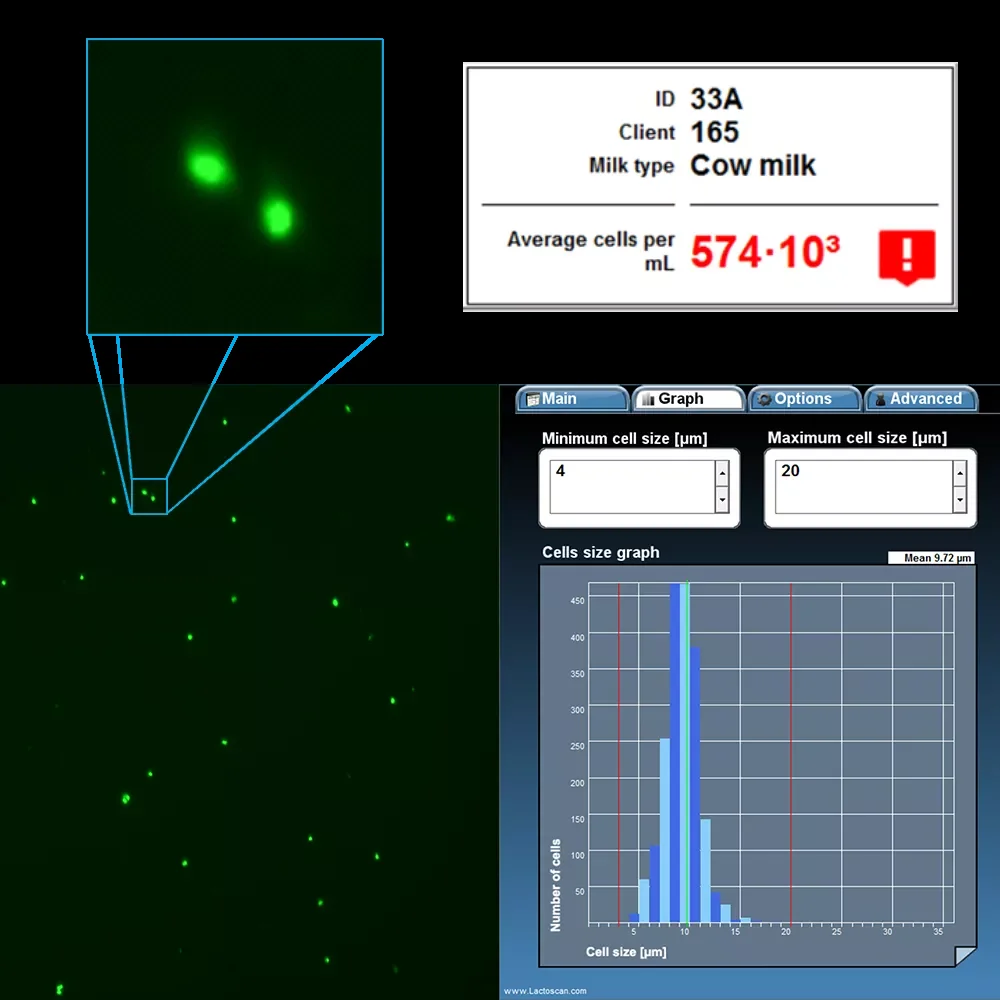The height and width of the screenshot is (1000, 1000).
Task: Click the maximum cell size input field
Action: click(x=864, y=487)
